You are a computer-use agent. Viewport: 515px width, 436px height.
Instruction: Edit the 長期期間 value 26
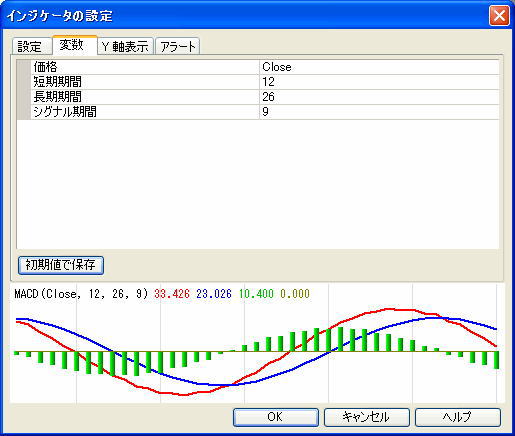click(379, 97)
